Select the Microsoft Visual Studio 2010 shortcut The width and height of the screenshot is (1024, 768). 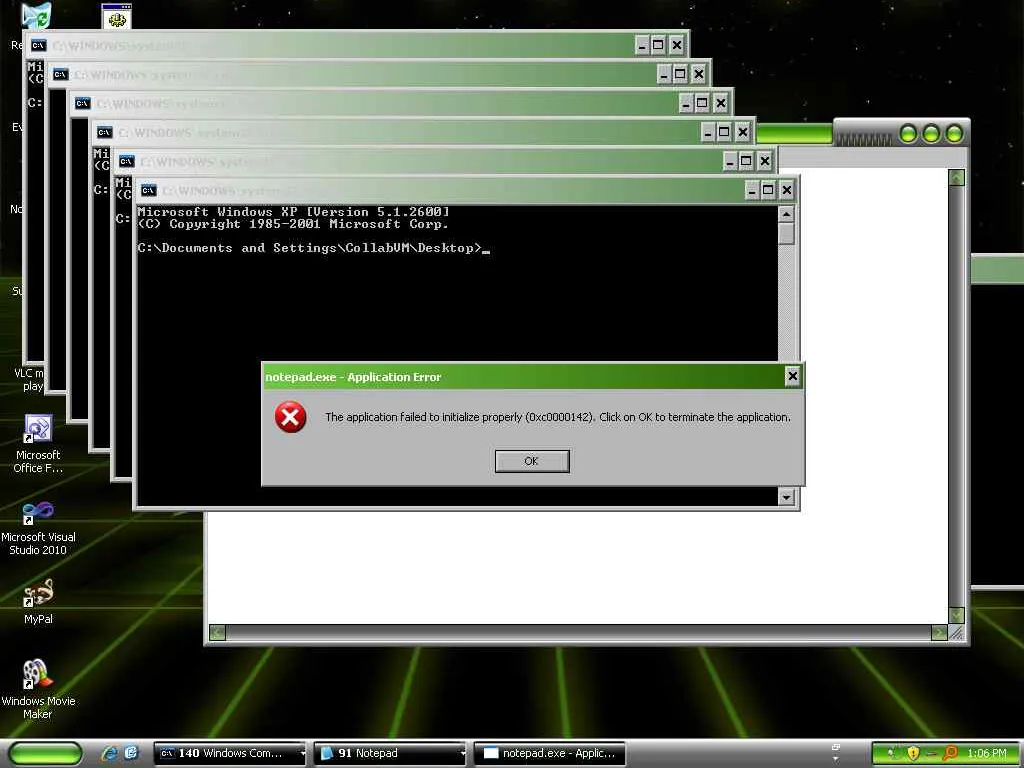pos(38,528)
